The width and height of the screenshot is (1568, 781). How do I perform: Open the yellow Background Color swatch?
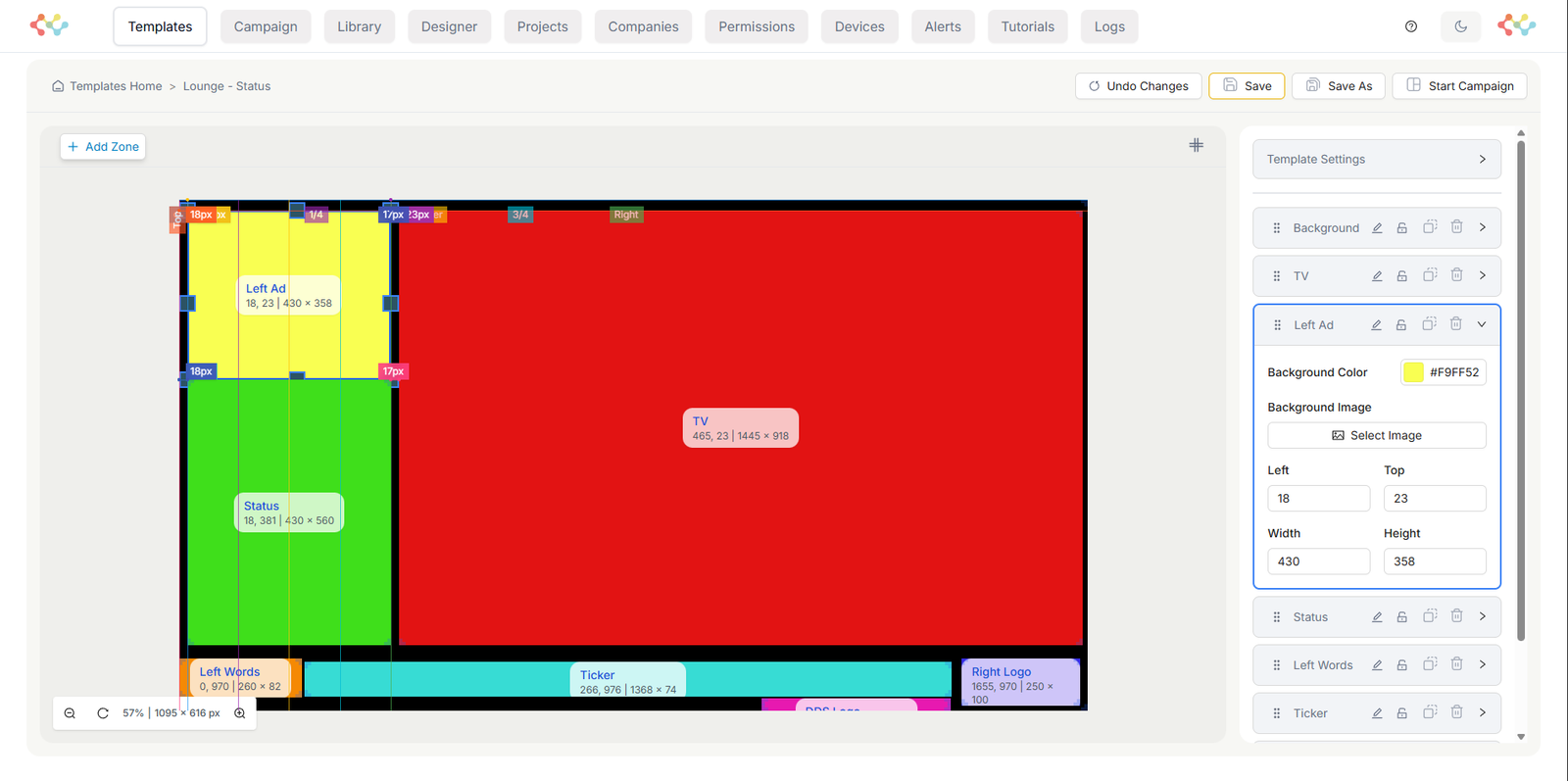1413,372
